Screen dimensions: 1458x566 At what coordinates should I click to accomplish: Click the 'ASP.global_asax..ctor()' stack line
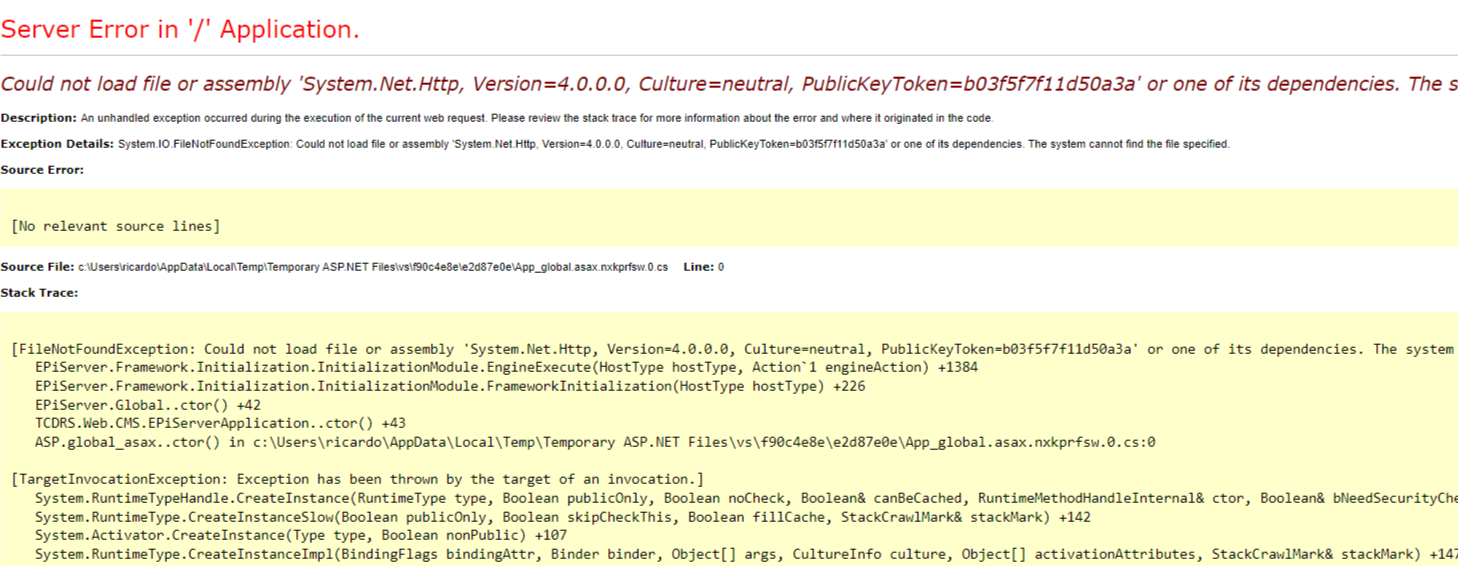[x=595, y=441]
